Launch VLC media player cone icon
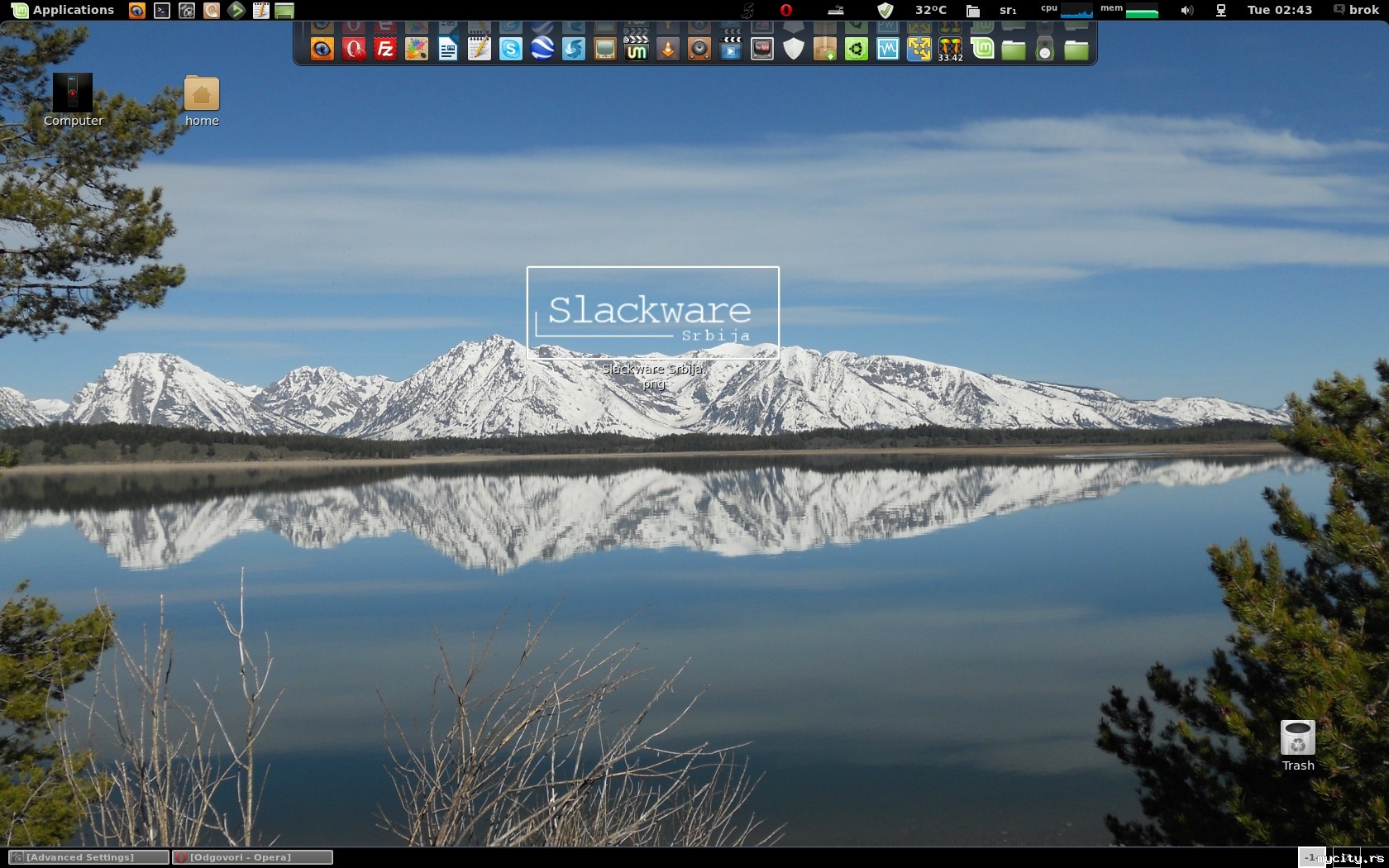Viewport: 1389px width, 868px height. (668, 50)
